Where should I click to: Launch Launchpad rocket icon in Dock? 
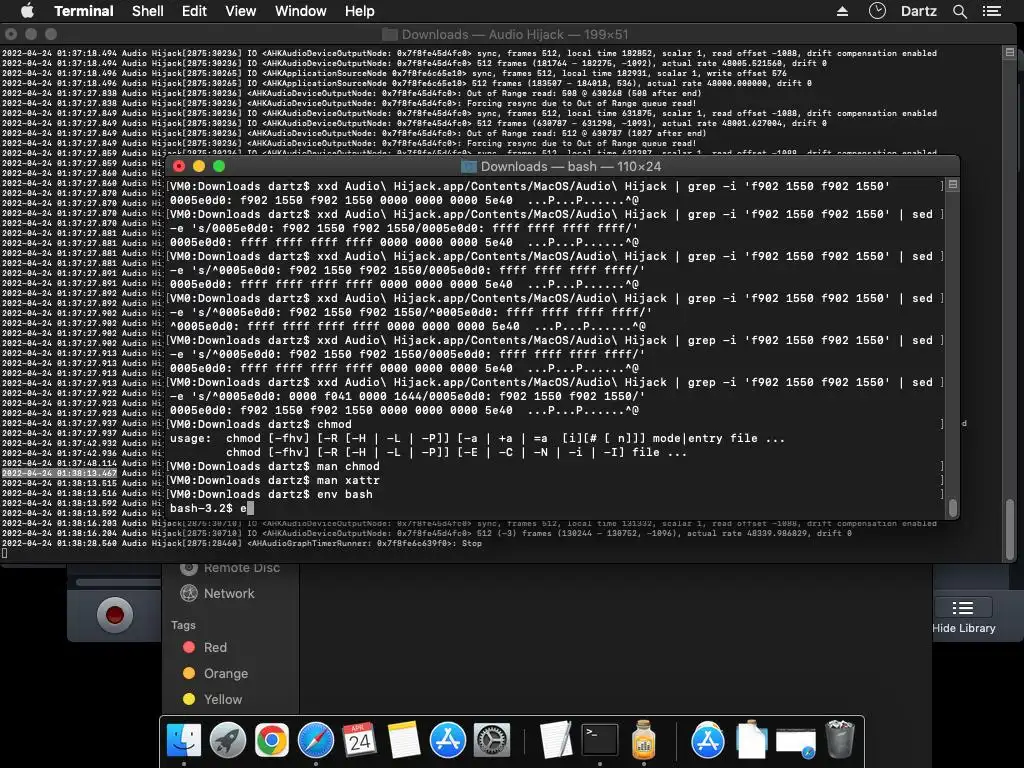(x=227, y=740)
